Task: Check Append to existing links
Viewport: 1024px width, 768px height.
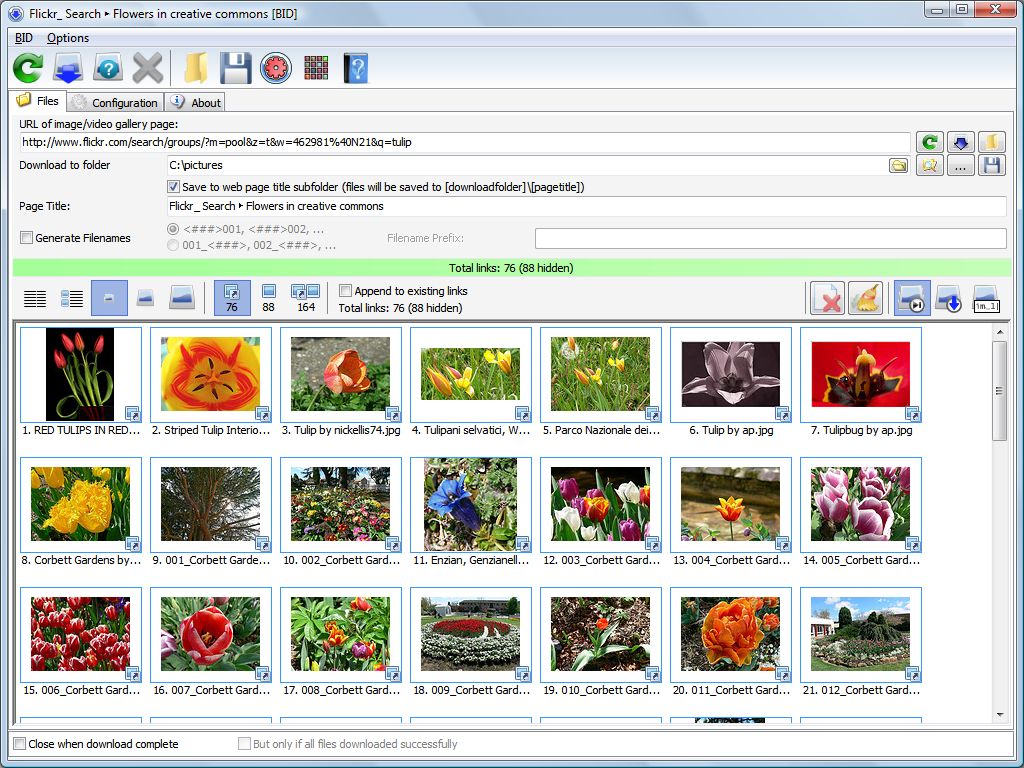Action: 345,291
